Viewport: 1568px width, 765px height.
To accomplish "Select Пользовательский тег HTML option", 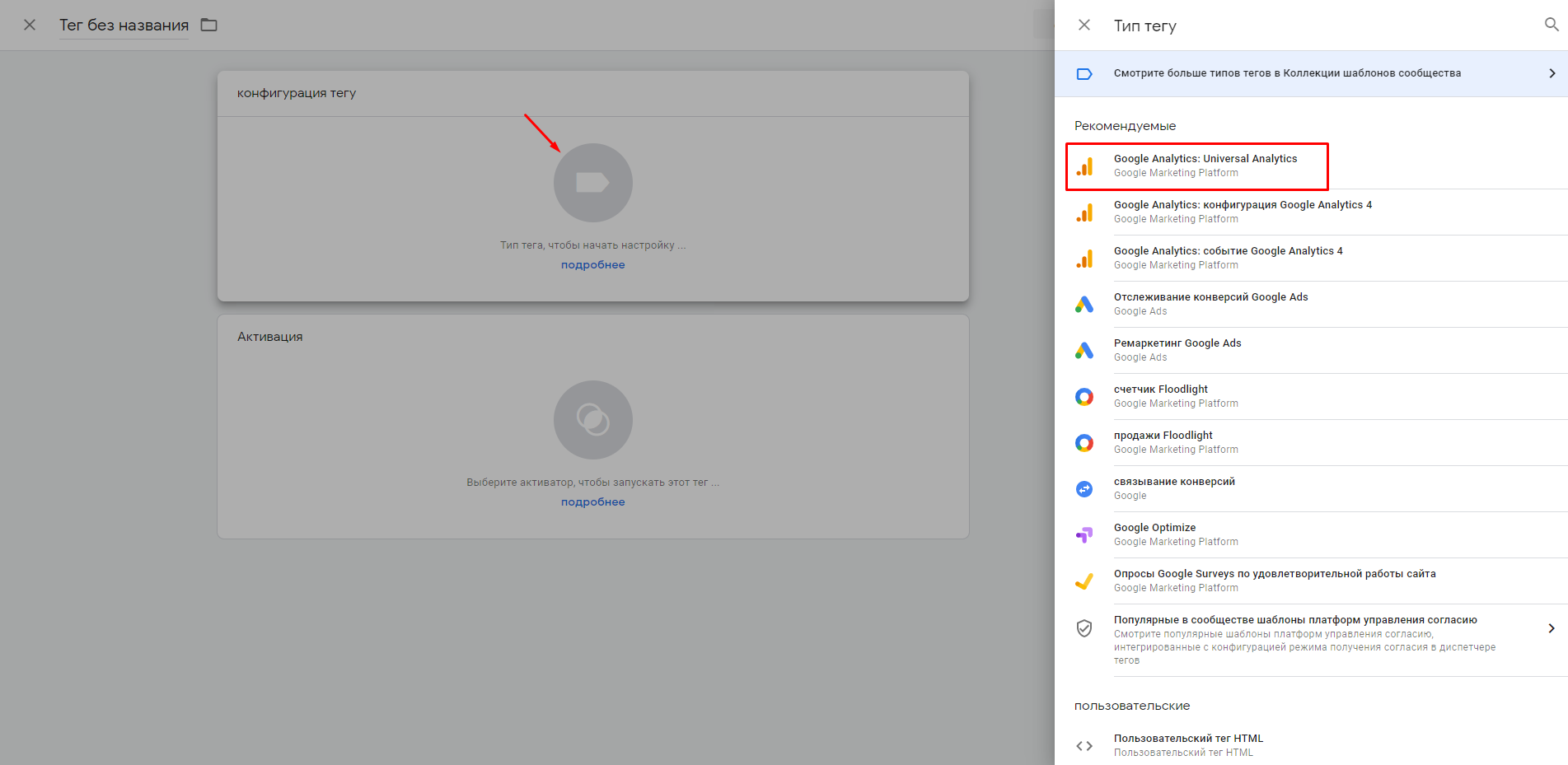I will pyautogui.click(x=1187, y=744).
